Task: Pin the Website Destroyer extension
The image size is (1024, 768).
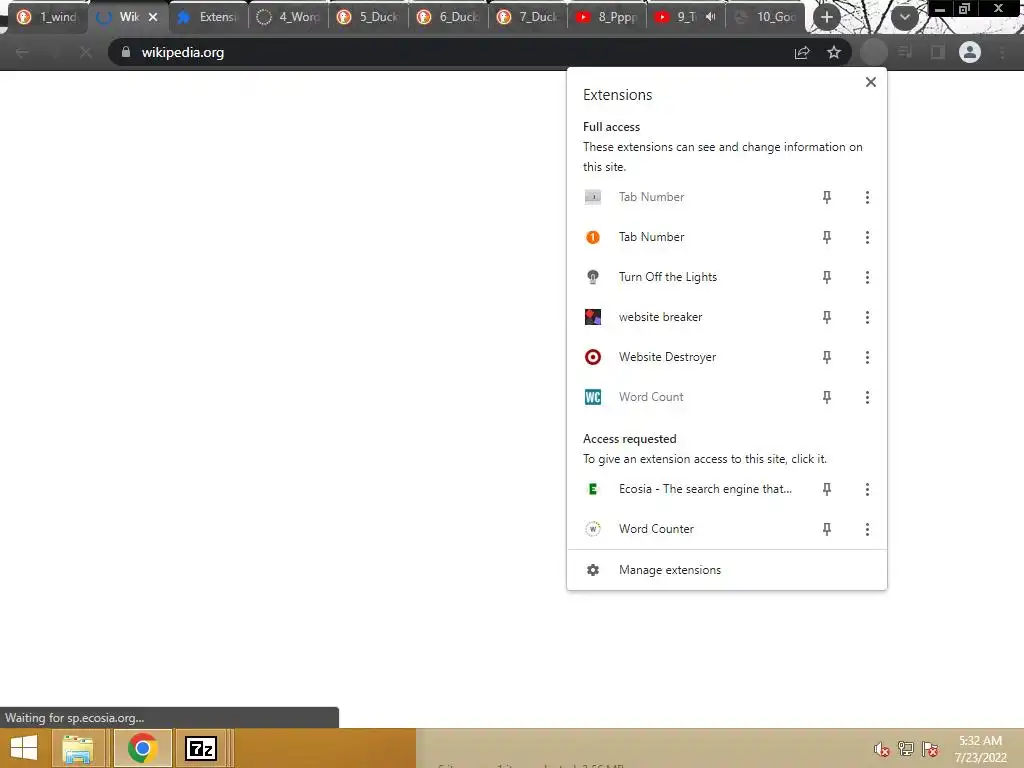Action: pos(827,357)
